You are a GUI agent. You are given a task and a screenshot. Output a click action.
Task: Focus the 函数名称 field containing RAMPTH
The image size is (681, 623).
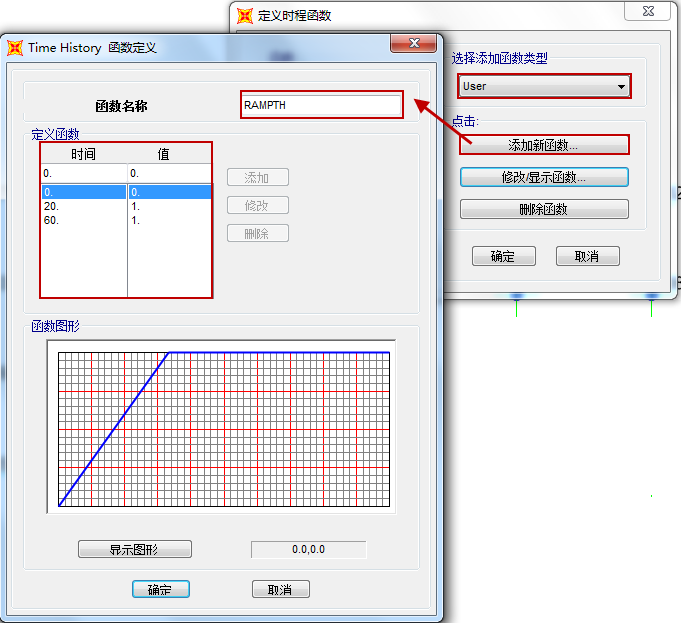[x=321, y=105]
